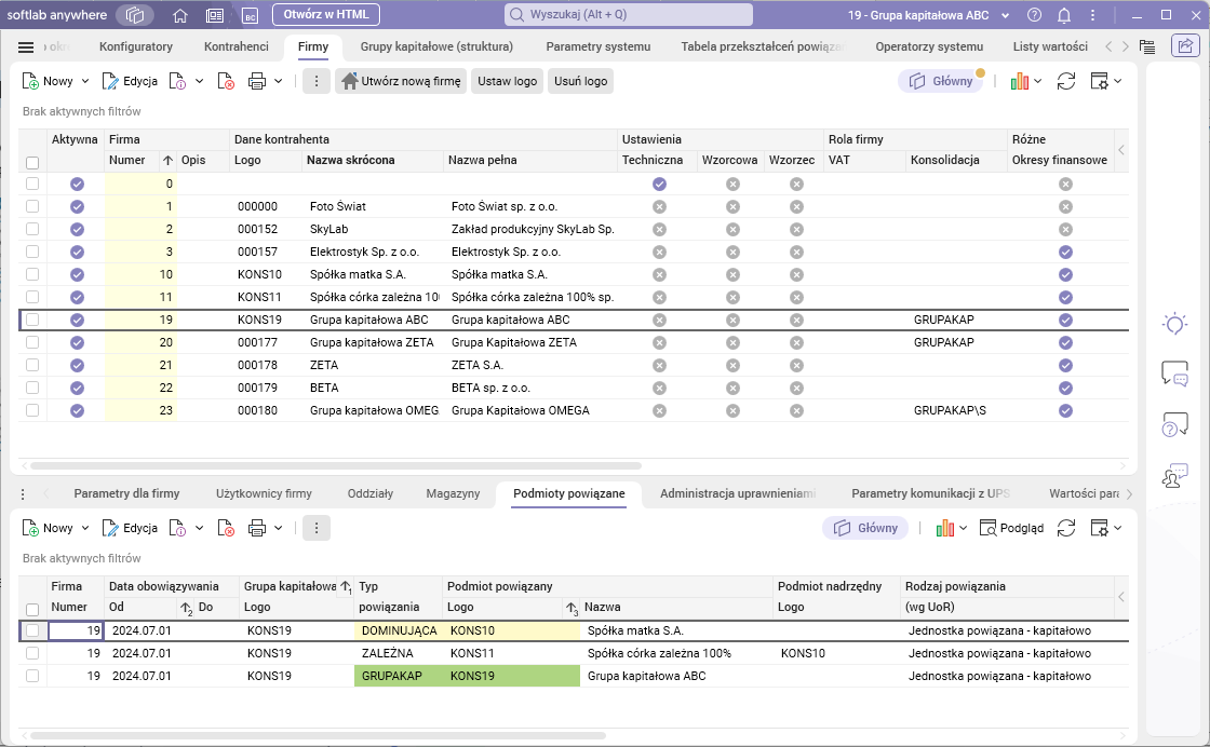This screenshot has width=1210, height=747.
Task: Click the Utwórz nową firmę button
Action: 401,82
